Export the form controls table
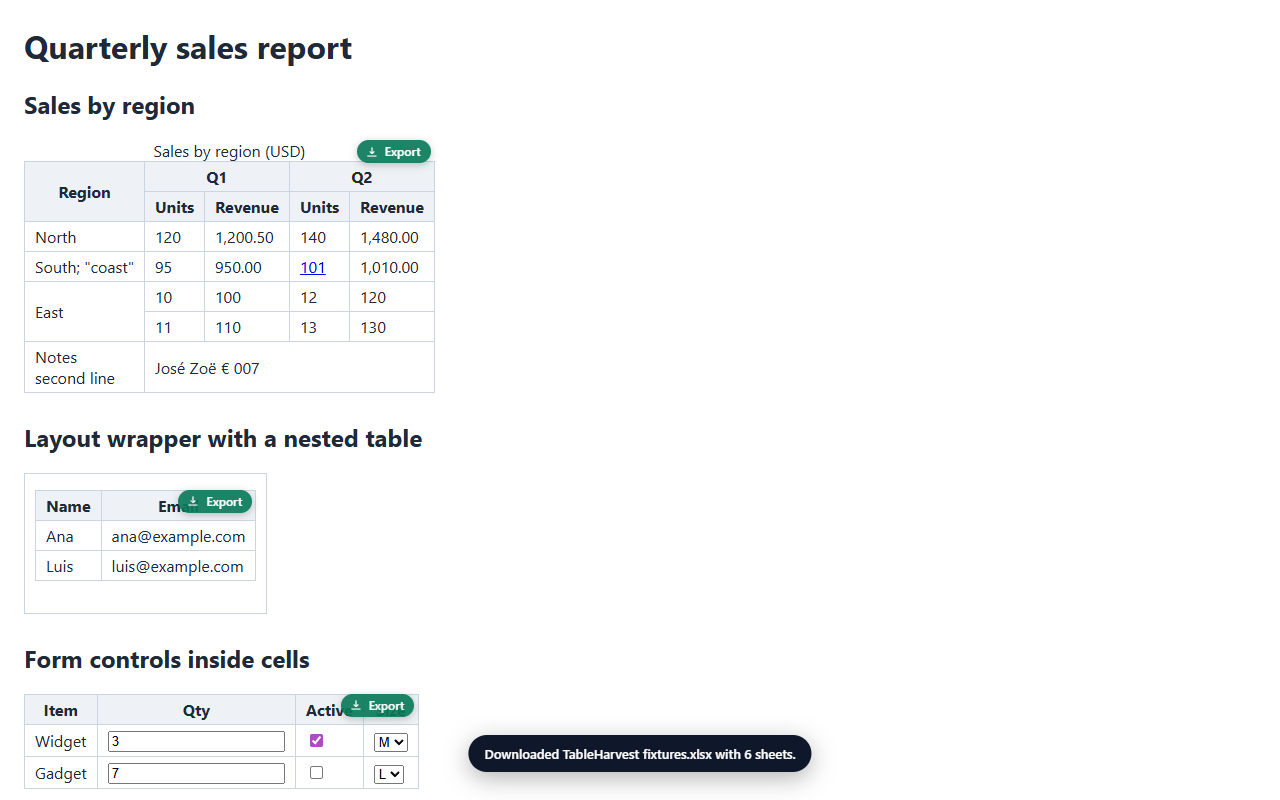 [377, 706]
